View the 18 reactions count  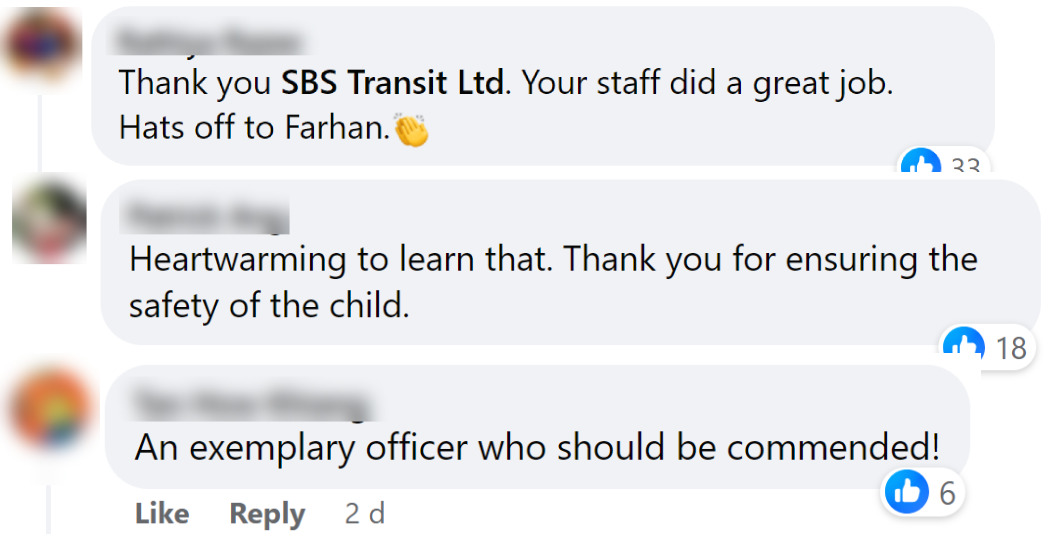point(1011,347)
